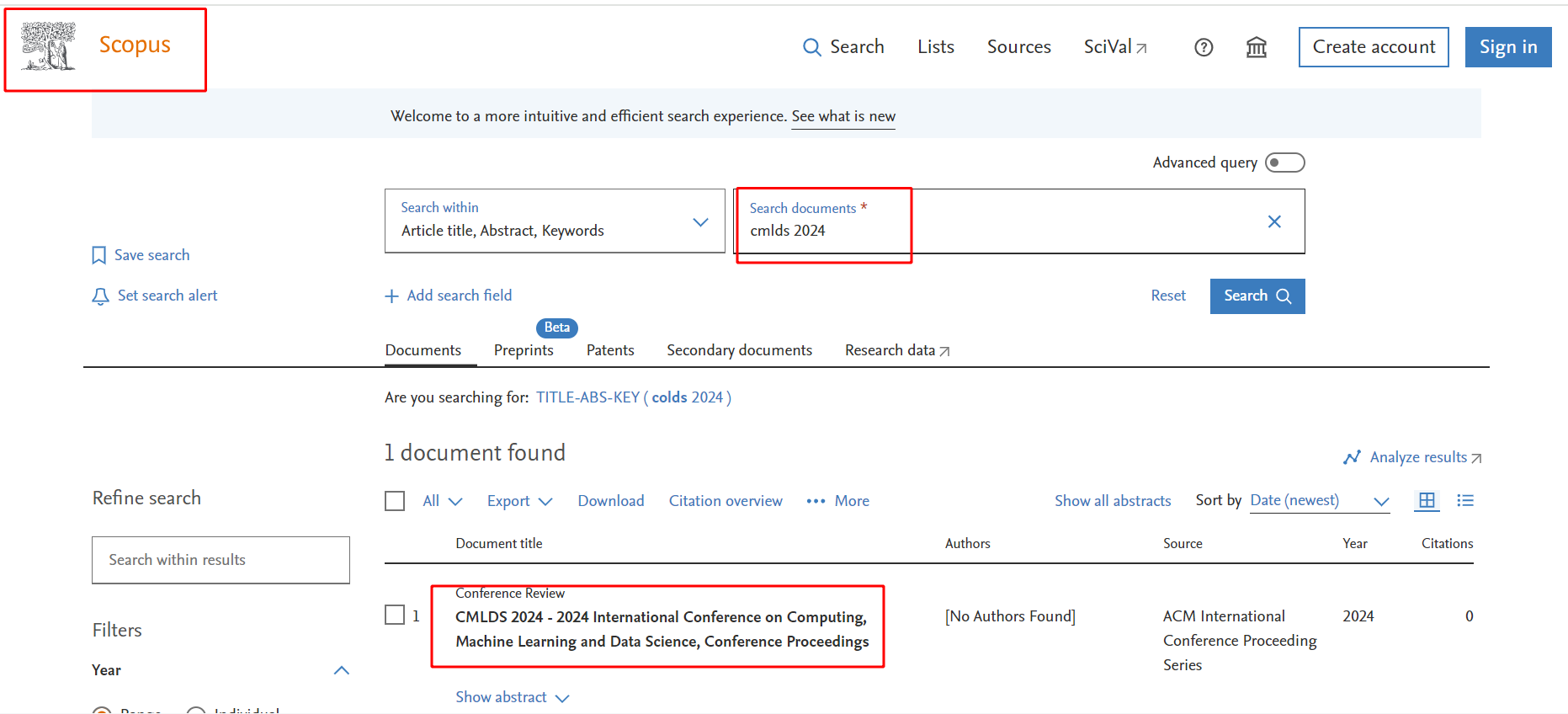Click the suggested query colds 2024
Screen dimensions: 1568x714
[634, 397]
